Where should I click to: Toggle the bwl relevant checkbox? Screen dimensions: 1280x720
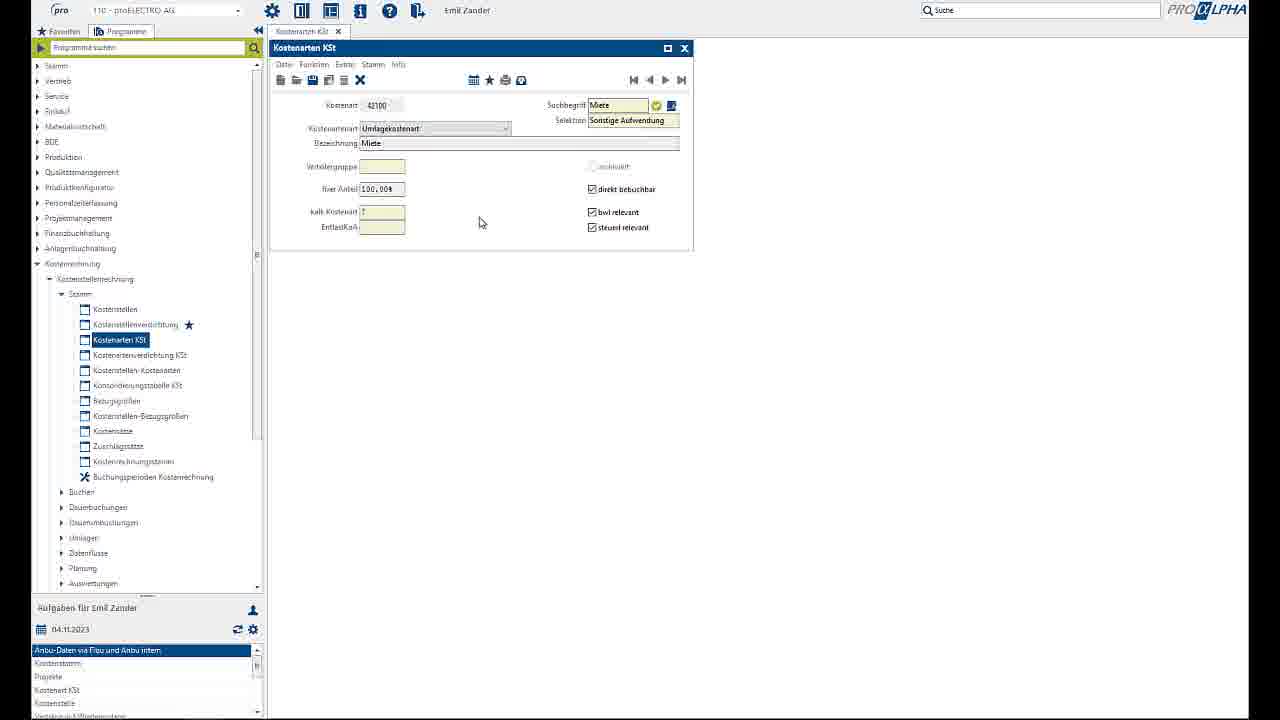tap(592, 212)
